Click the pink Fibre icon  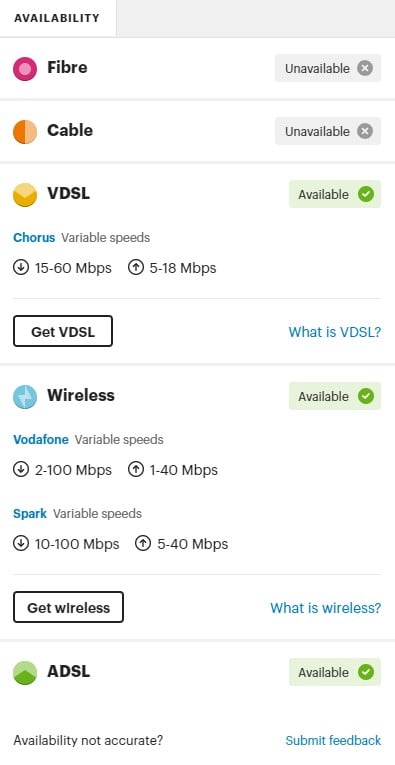pos(25,69)
